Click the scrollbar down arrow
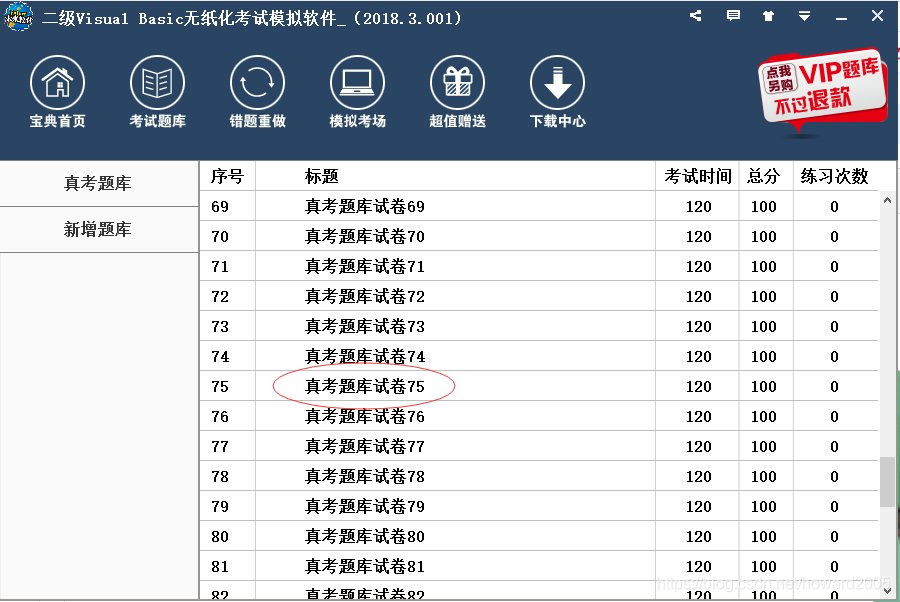 pos(887,589)
